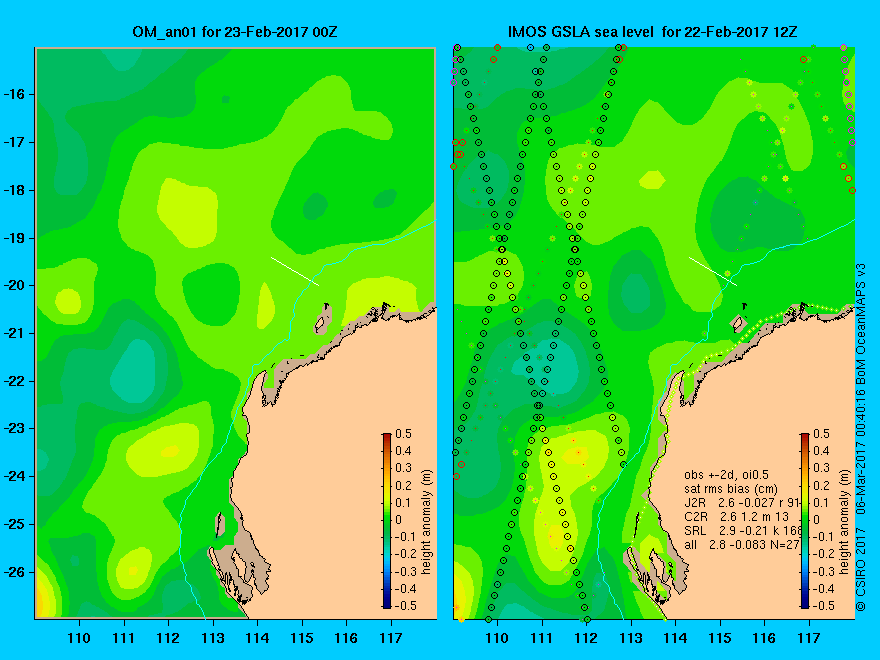
Task: Click longitude 110 under the OM_an01 map
Action: point(79,638)
